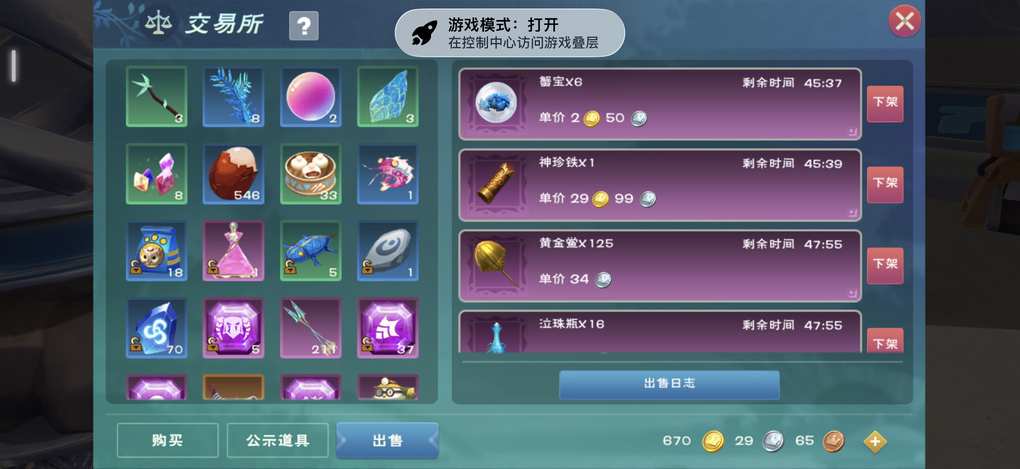
Task: Pick the pink dress item
Action: coord(233,250)
